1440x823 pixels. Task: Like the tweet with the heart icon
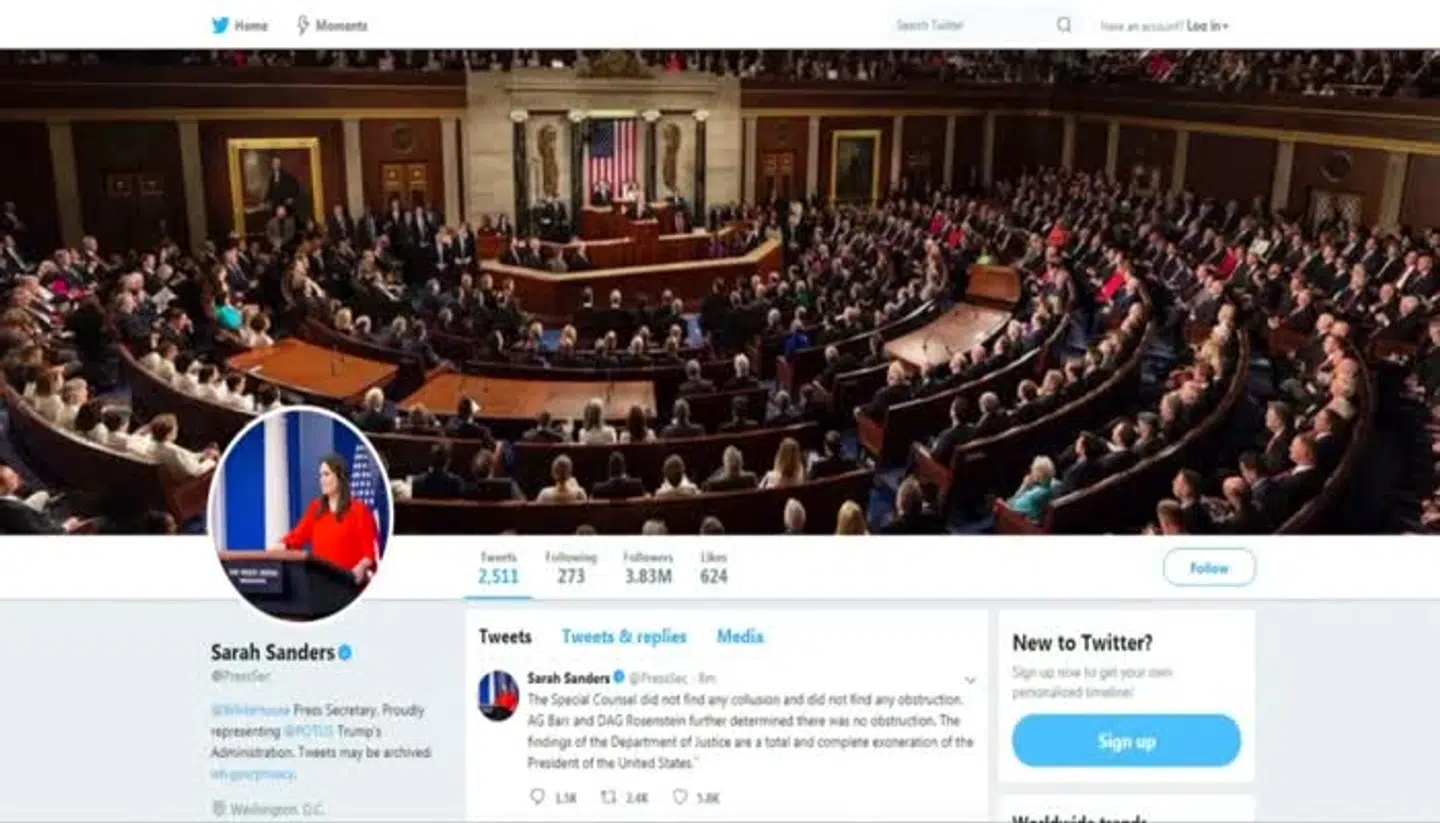(680, 797)
